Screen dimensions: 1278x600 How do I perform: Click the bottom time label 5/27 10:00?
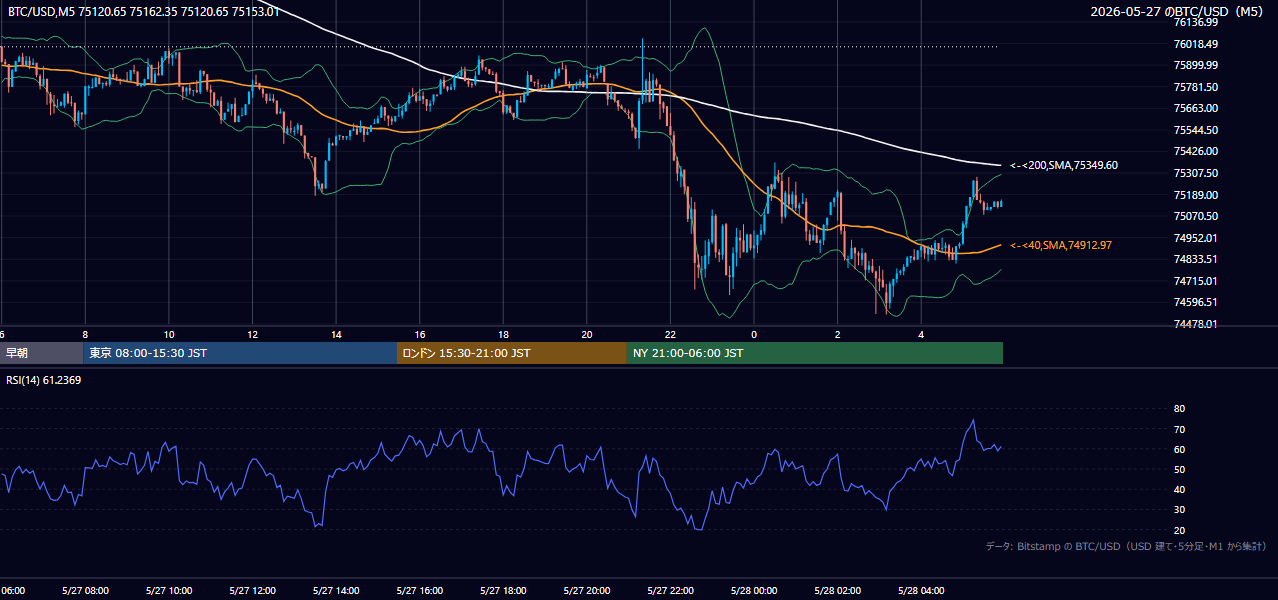(x=169, y=590)
